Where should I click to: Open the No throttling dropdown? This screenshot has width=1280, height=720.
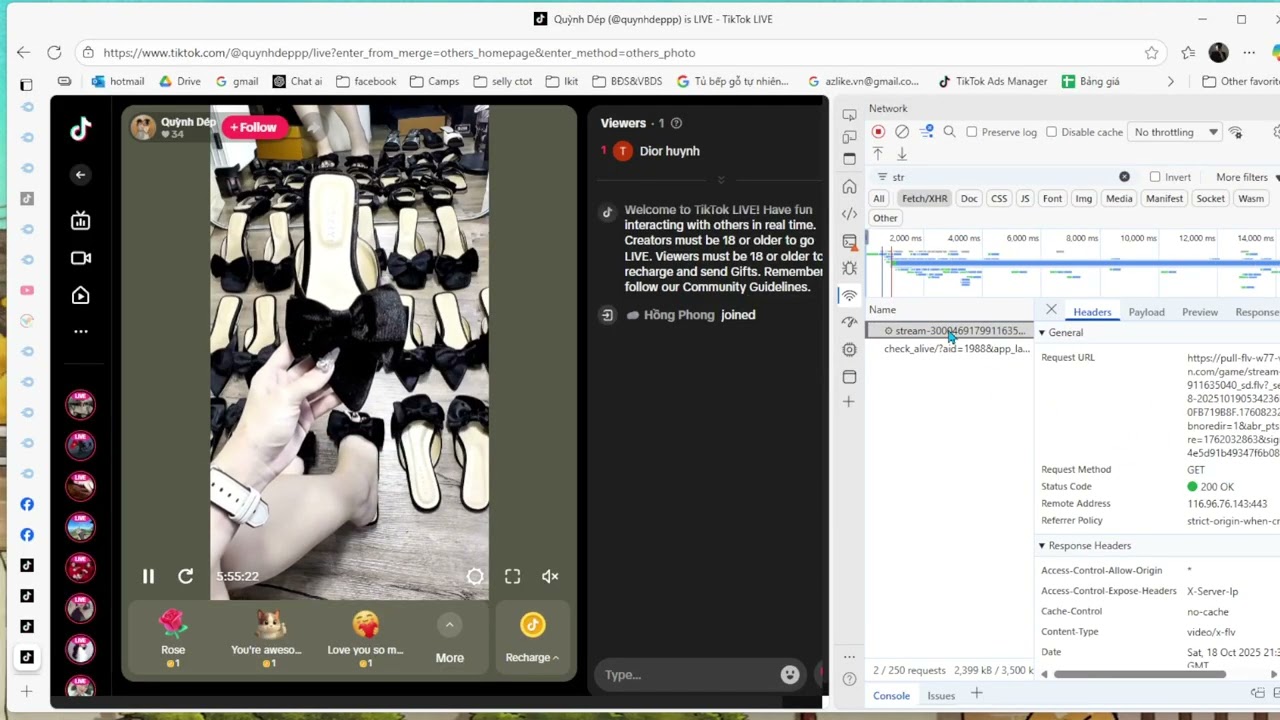1176,131
